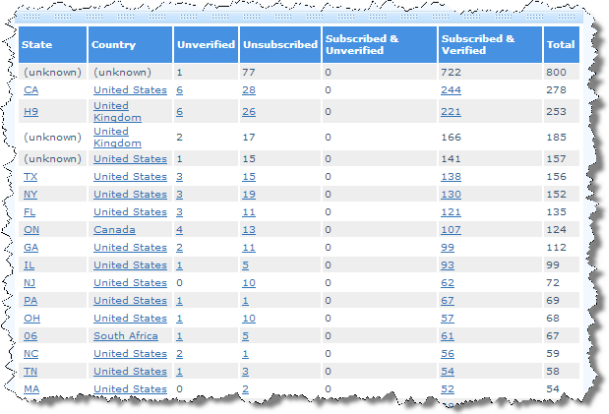Open 26 unsubscribed link for H9

click(249, 112)
